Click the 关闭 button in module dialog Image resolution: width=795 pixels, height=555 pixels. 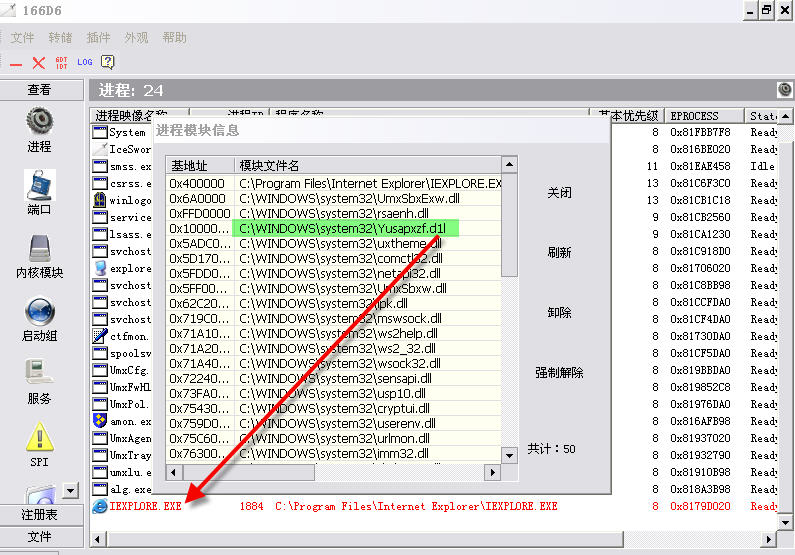[x=559, y=193]
